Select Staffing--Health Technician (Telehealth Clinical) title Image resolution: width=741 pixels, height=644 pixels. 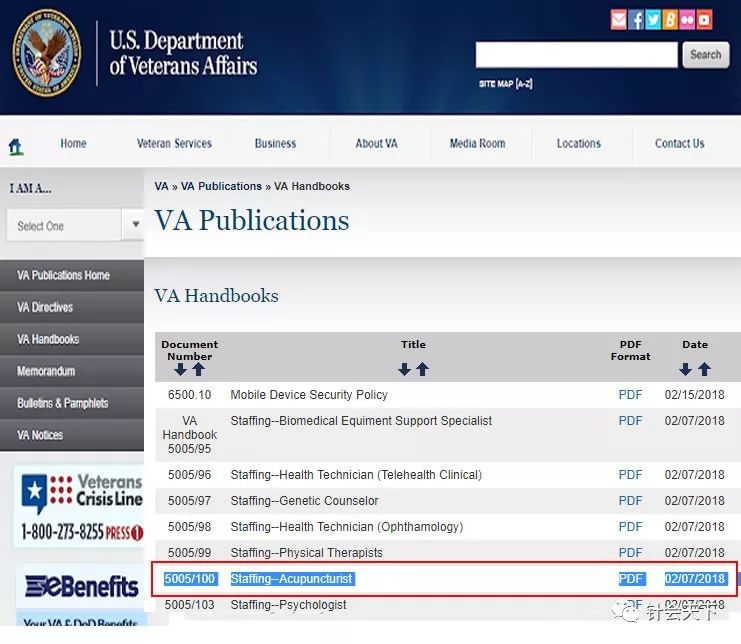click(x=356, y=474)
